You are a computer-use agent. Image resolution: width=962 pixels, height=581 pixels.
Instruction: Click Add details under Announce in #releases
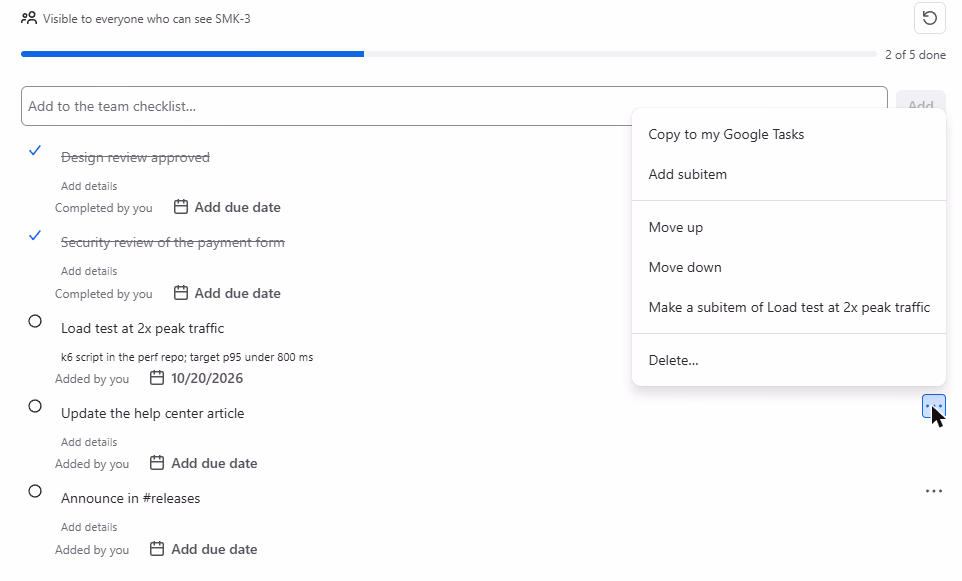[x=89, y=527]
